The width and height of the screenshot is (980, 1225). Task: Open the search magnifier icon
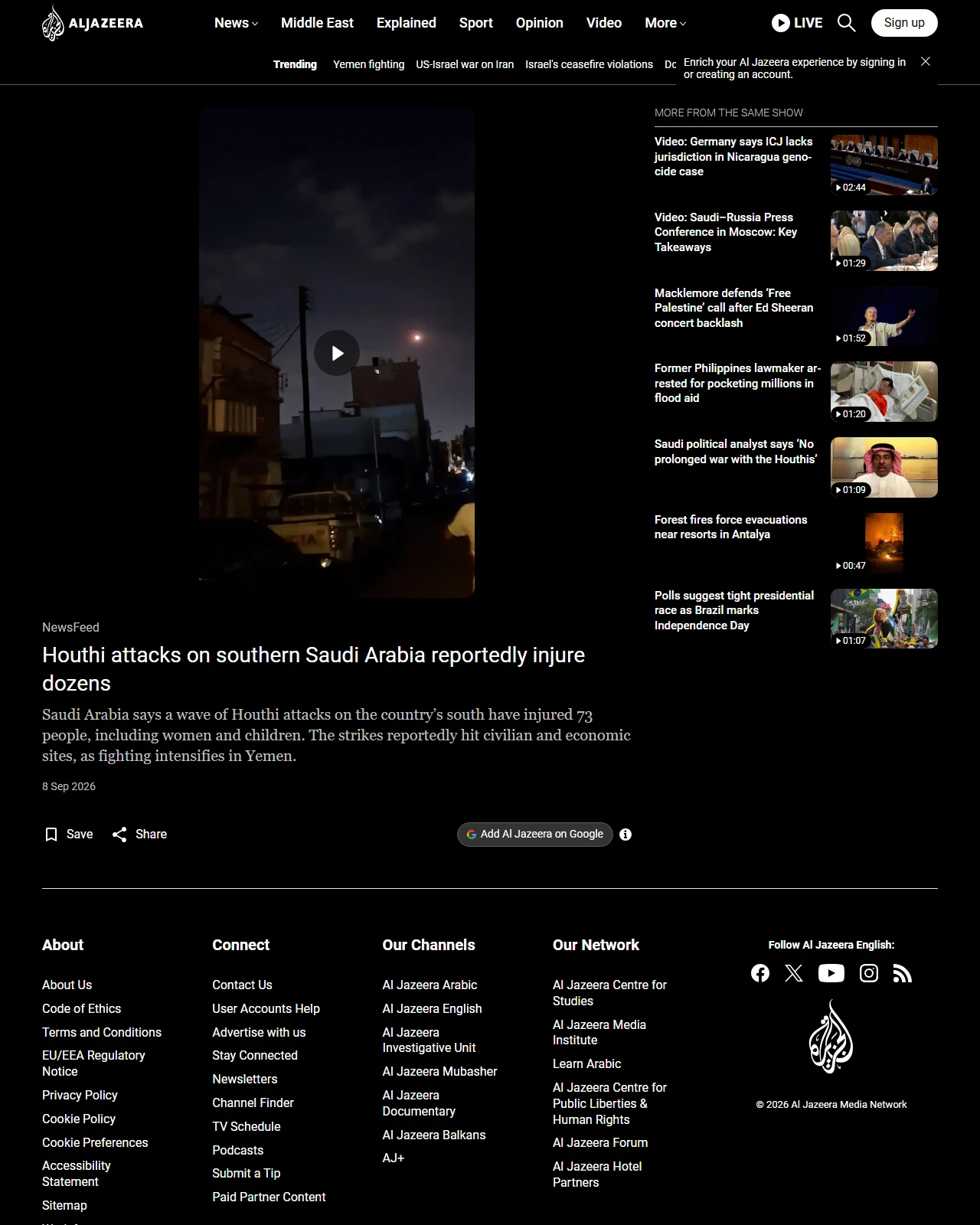[x=846, y=23]
